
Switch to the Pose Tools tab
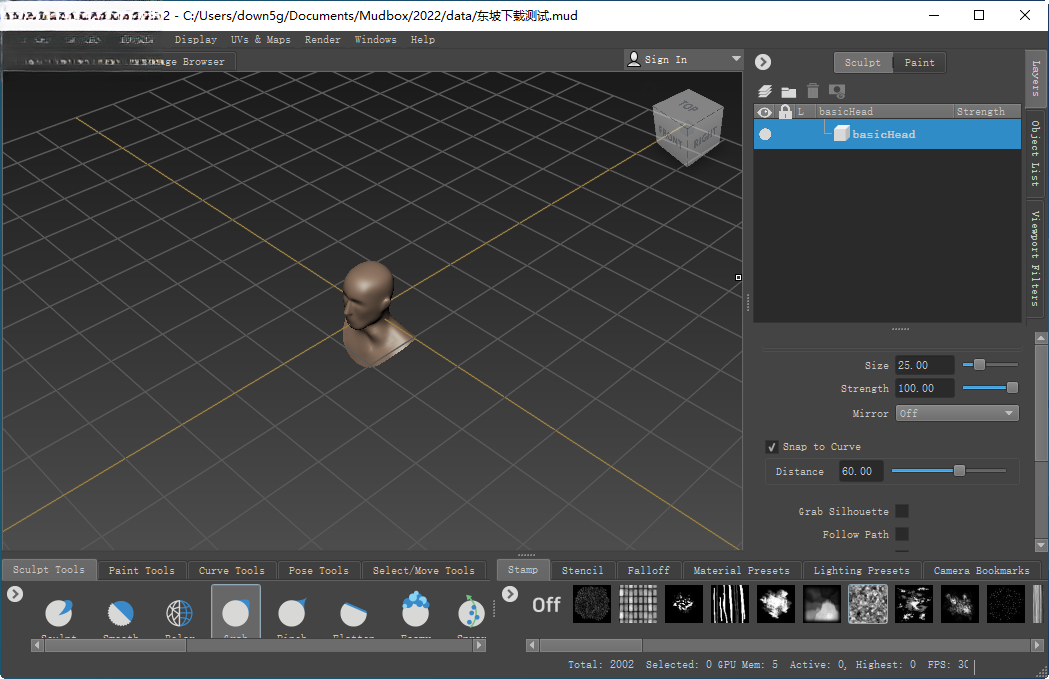pyautogui.click(x=318, y=571)
